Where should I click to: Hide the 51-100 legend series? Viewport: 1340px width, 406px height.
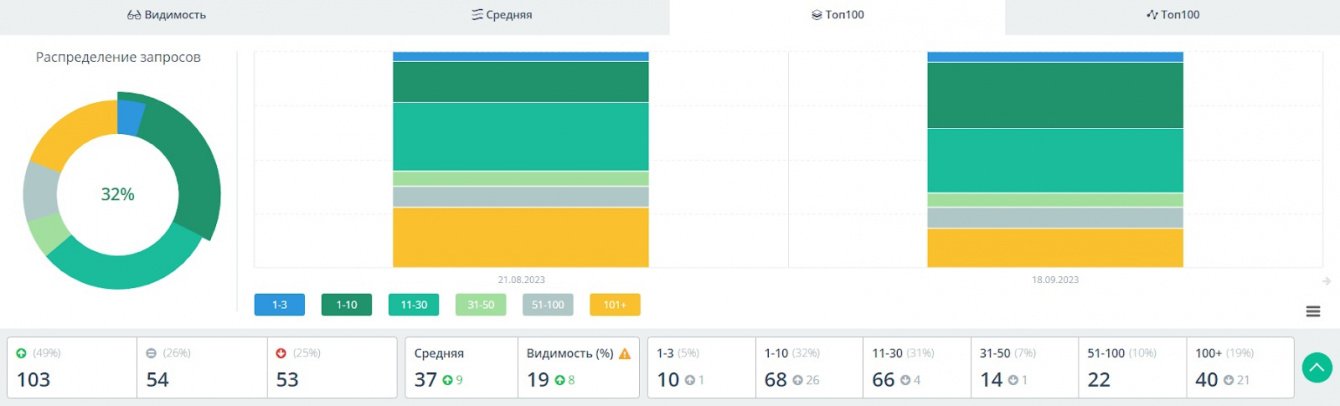click(548, 305)
